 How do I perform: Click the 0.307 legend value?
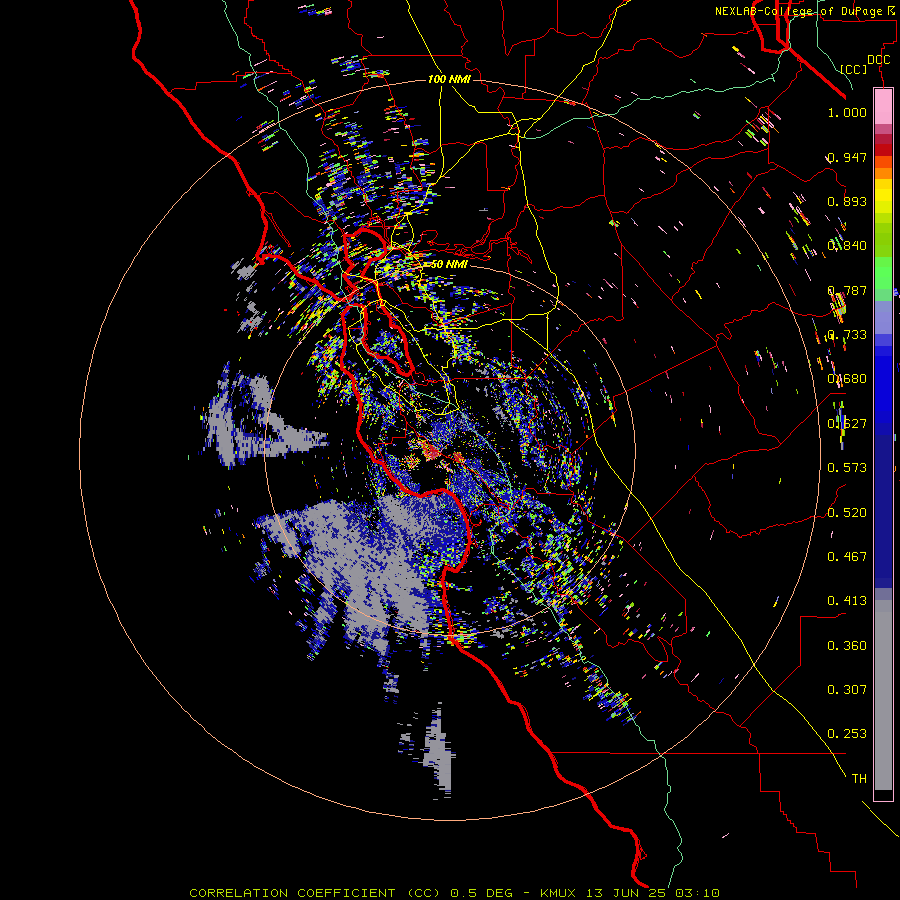847,690
